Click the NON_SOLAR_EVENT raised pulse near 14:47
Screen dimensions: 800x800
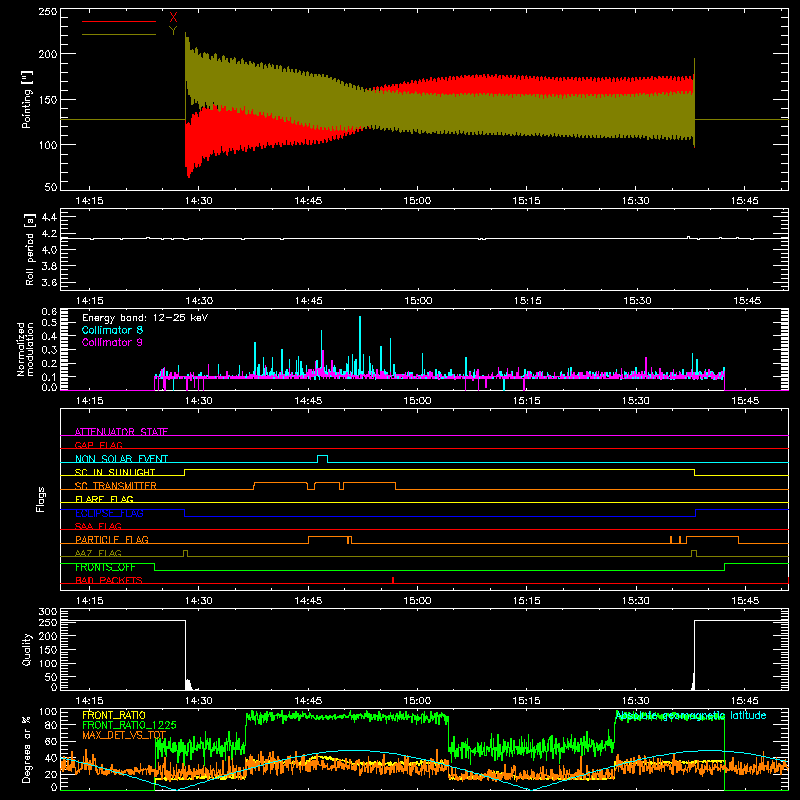pyautogui.click(x=322, y=458)
